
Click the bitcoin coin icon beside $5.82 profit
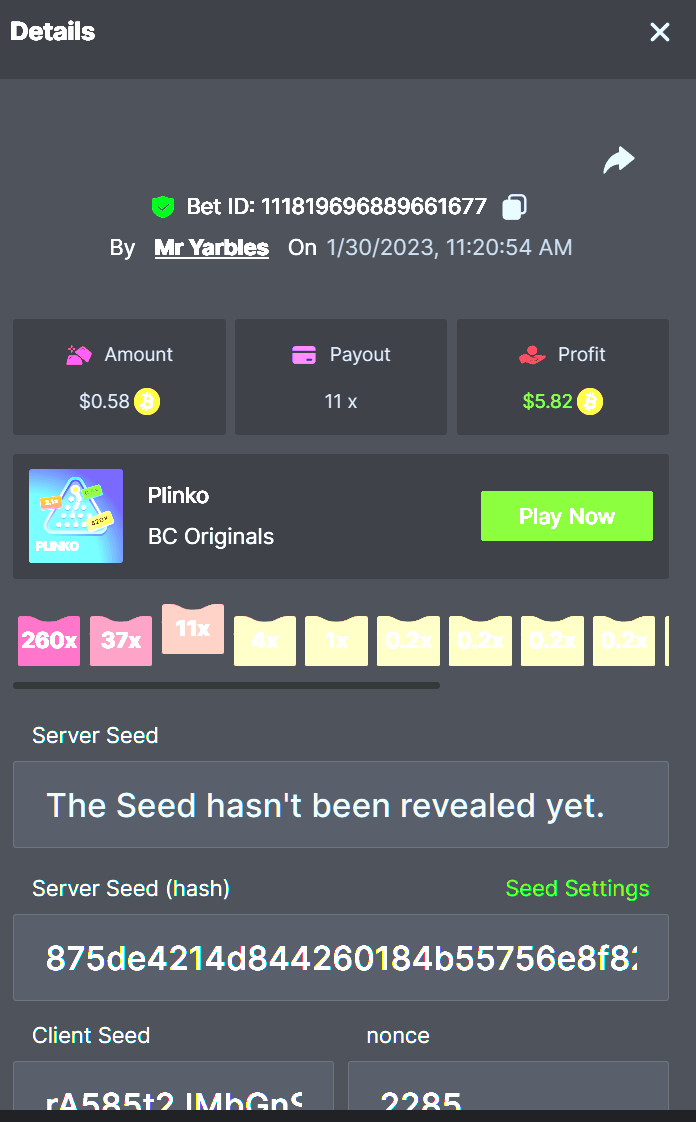click(590, 401)
